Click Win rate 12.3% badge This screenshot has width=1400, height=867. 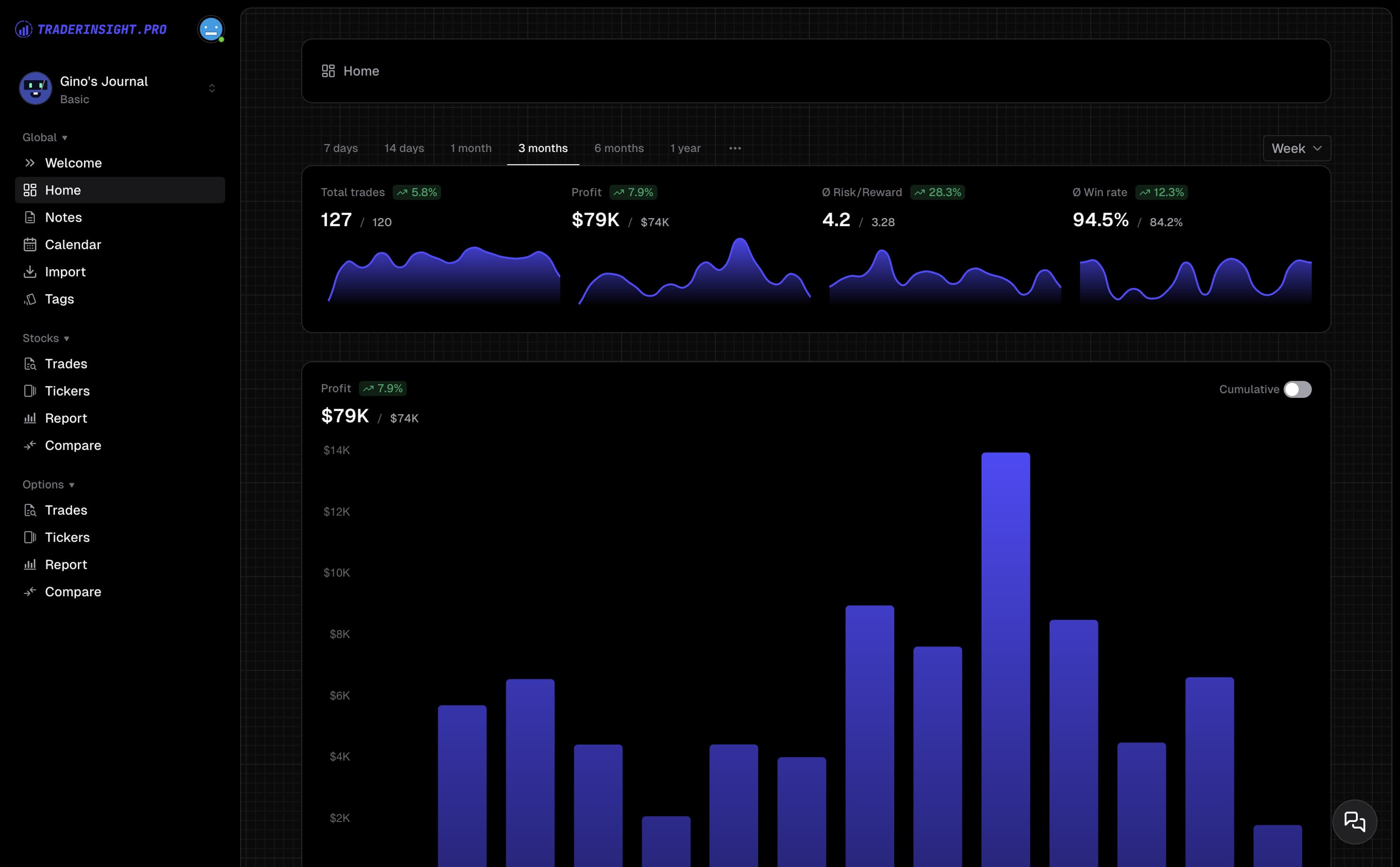1161,192
